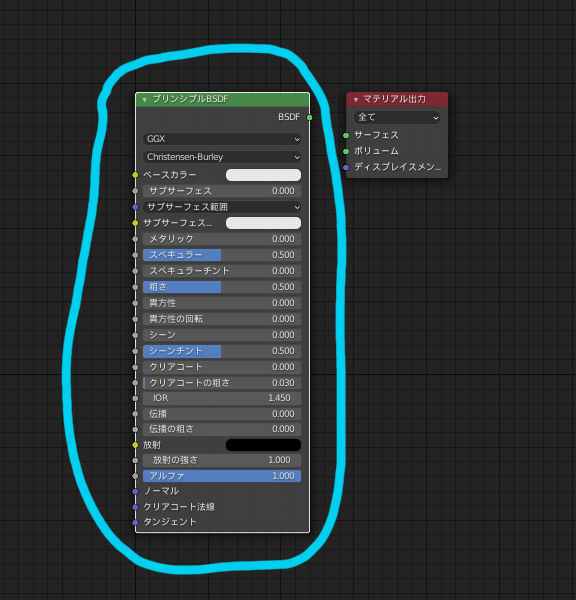Screen dimensions: 576x600
Task: Click the タンジェント input socket
Action: pos(135,522)
